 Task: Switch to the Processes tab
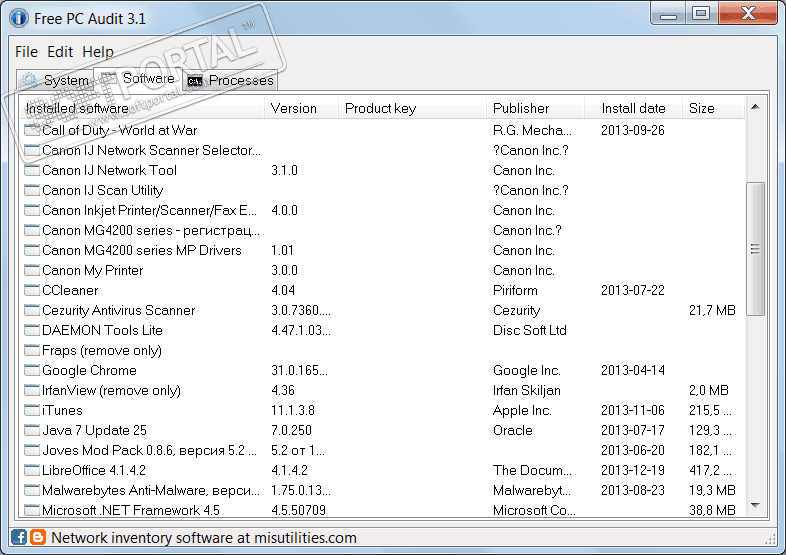(231, 80)
